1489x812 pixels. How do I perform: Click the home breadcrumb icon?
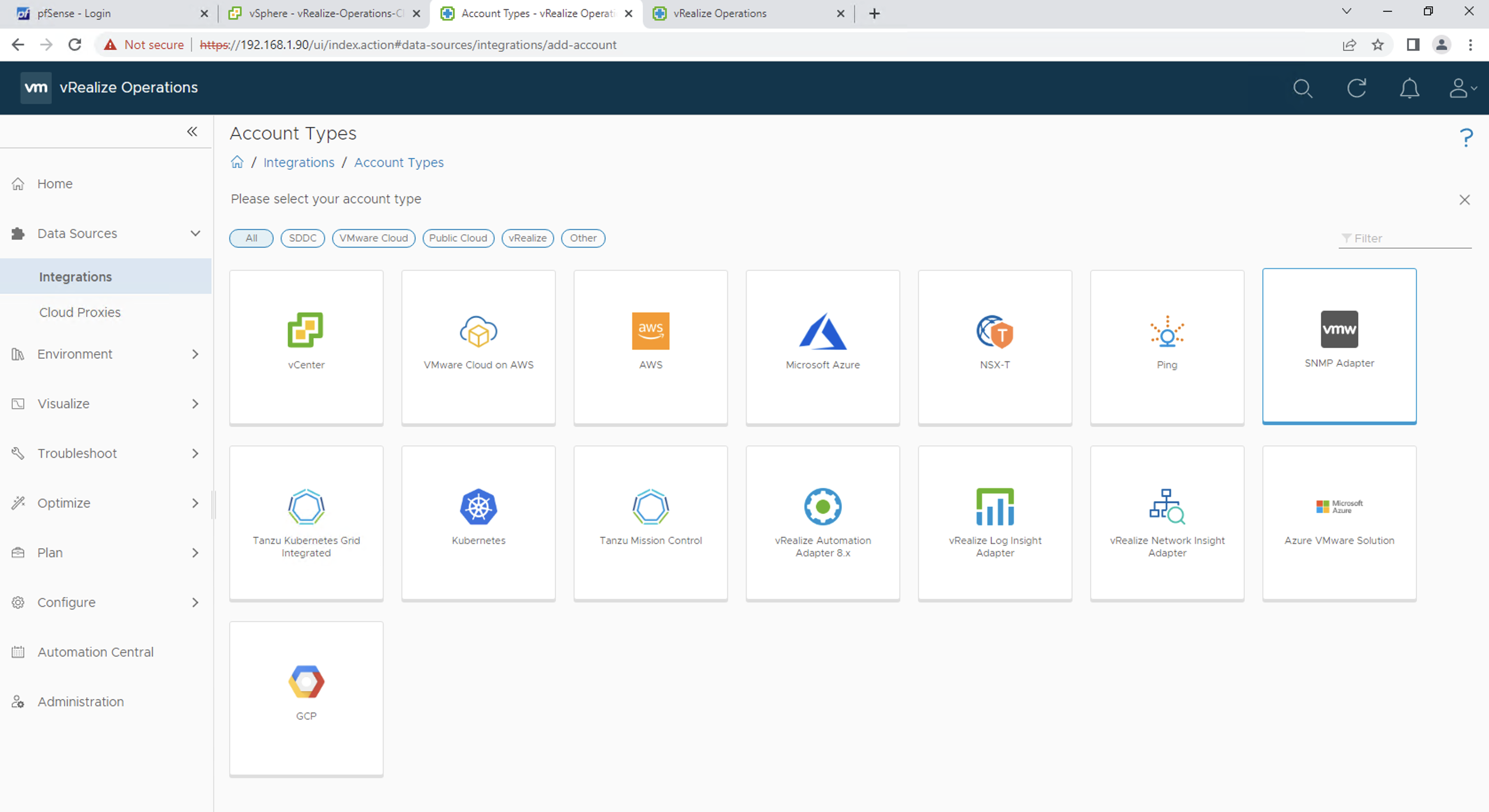pos(237,162)
